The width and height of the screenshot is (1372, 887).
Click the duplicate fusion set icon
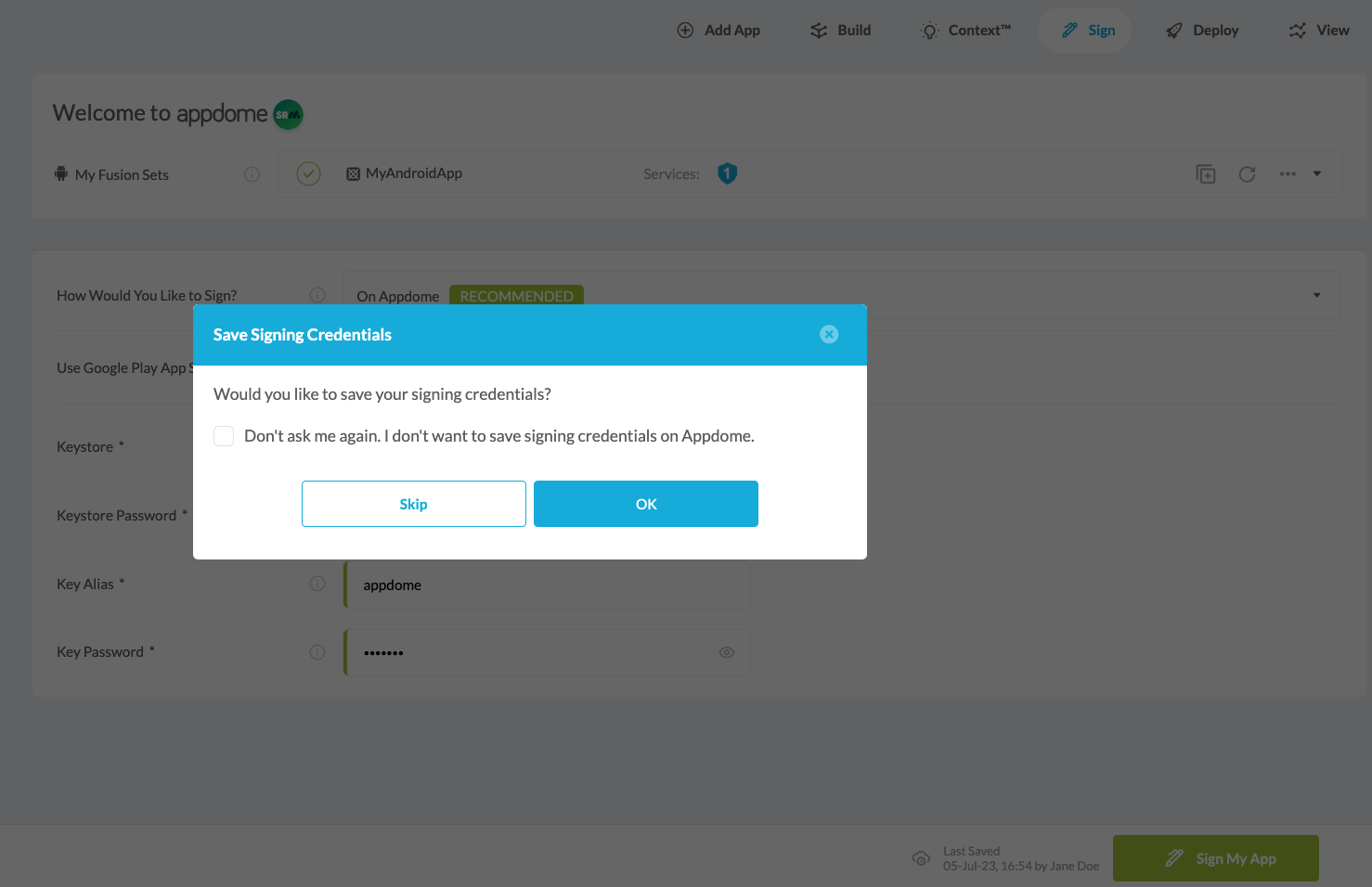point(1205,174)
